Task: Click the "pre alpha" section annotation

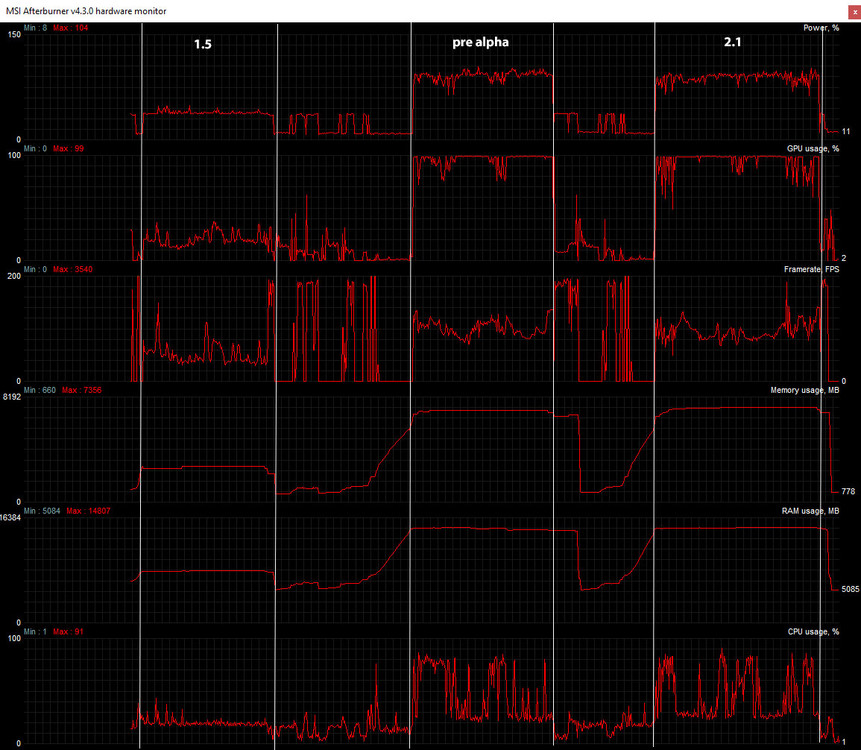Action: (x=480, y=42)
